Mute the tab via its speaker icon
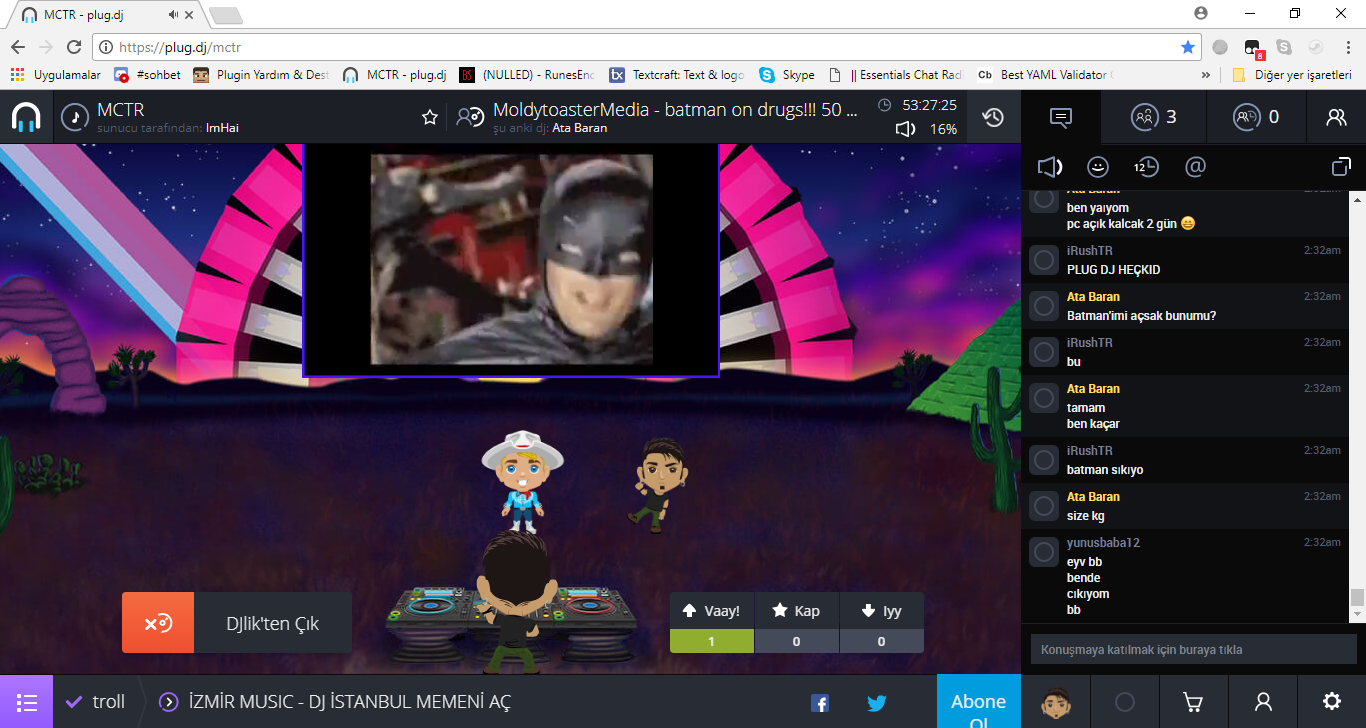This screenshot has height=728, width=1366. pos(174,15)
